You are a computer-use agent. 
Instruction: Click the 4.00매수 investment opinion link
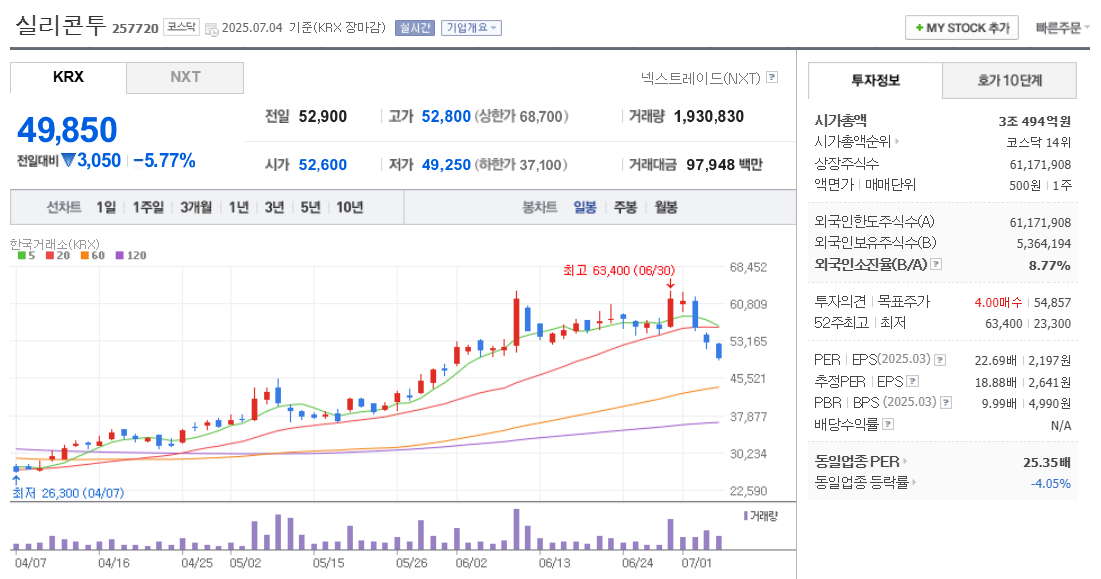(x=997, y=302)
